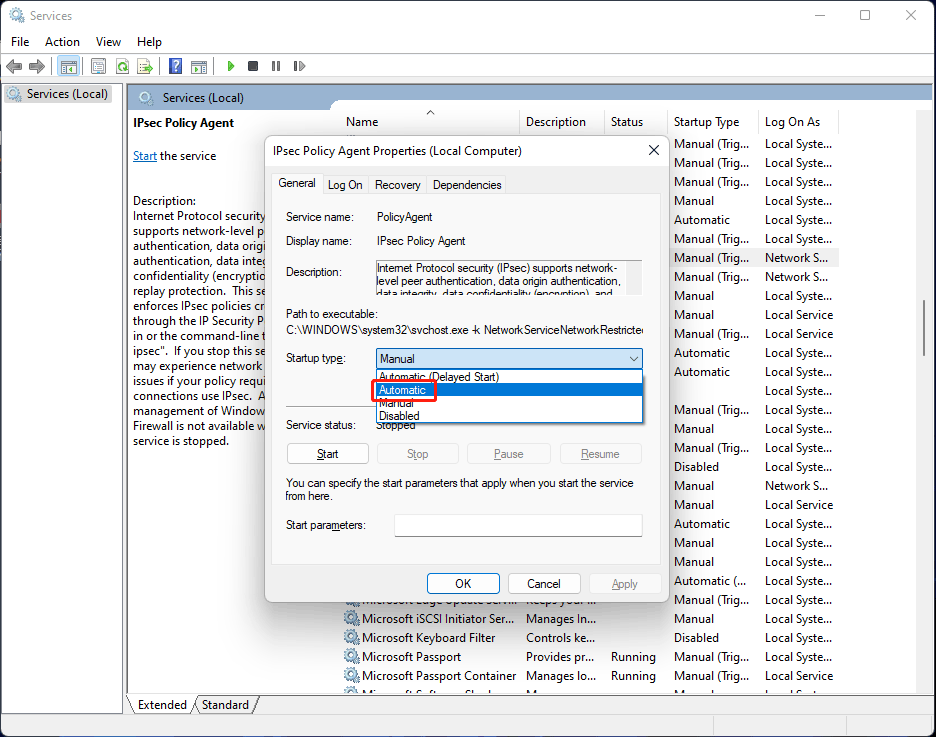Toggle the Show/Hide Console Tree toolbar icon
This screenshot has height=737, width=936.
pos(69,66)
